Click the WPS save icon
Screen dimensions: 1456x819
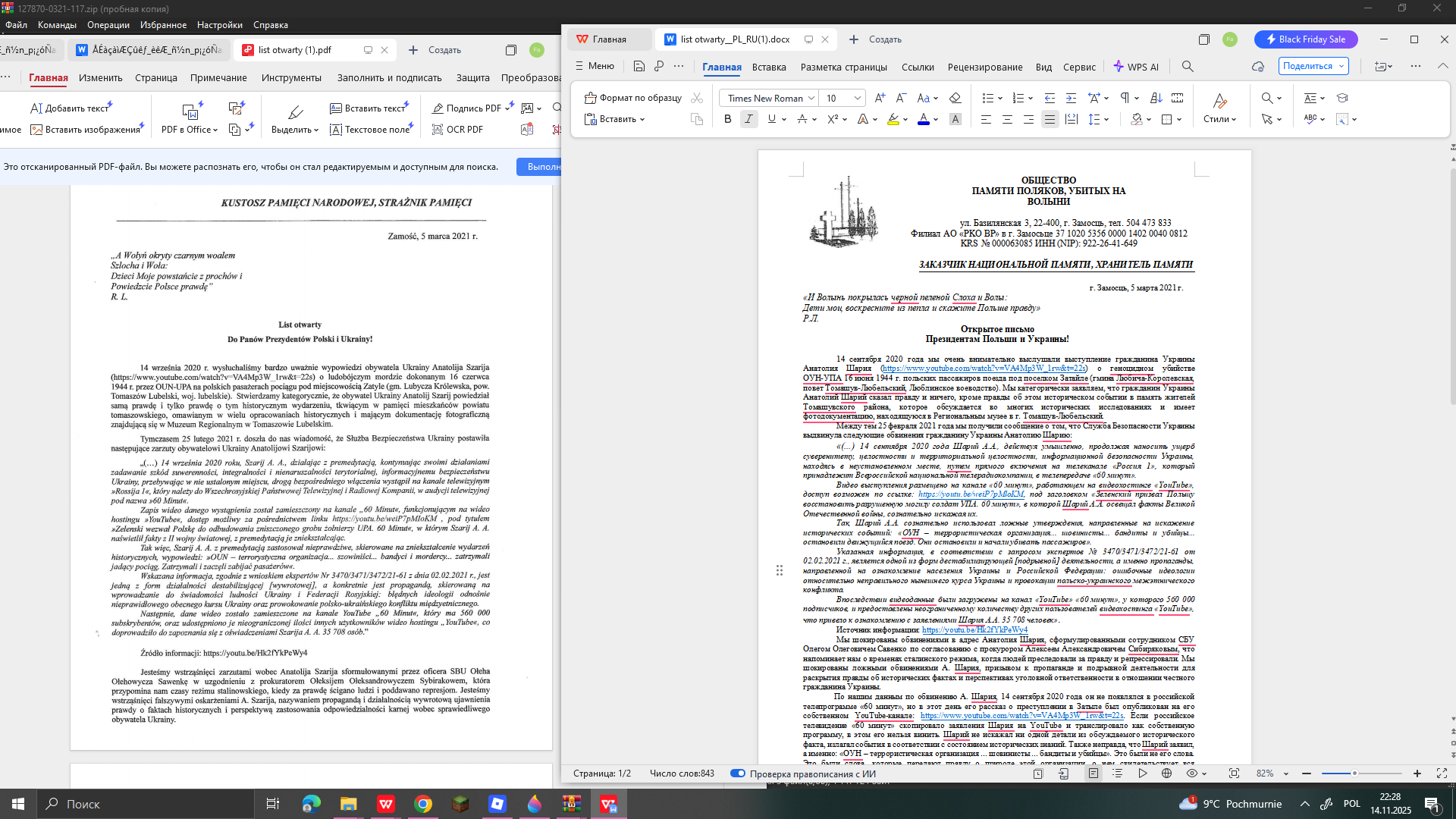coord(639,67)
